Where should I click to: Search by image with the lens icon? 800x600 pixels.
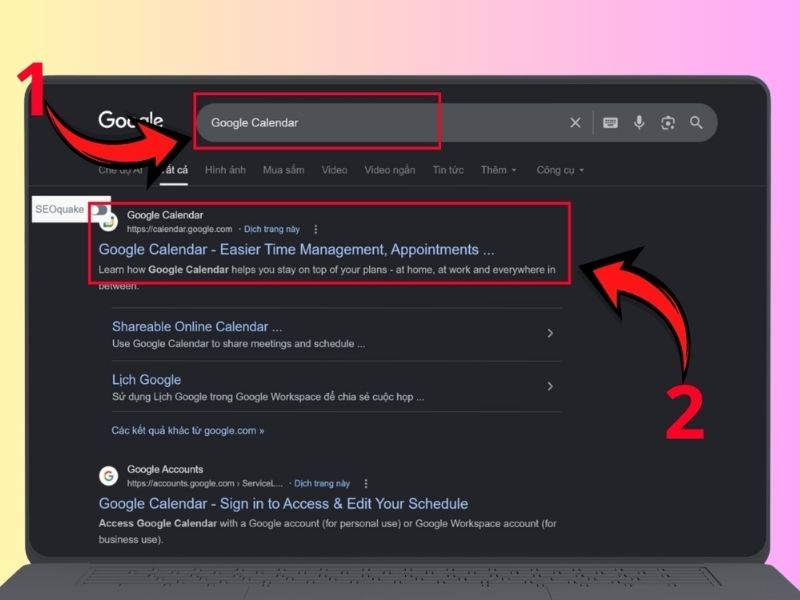pos(668,123)
